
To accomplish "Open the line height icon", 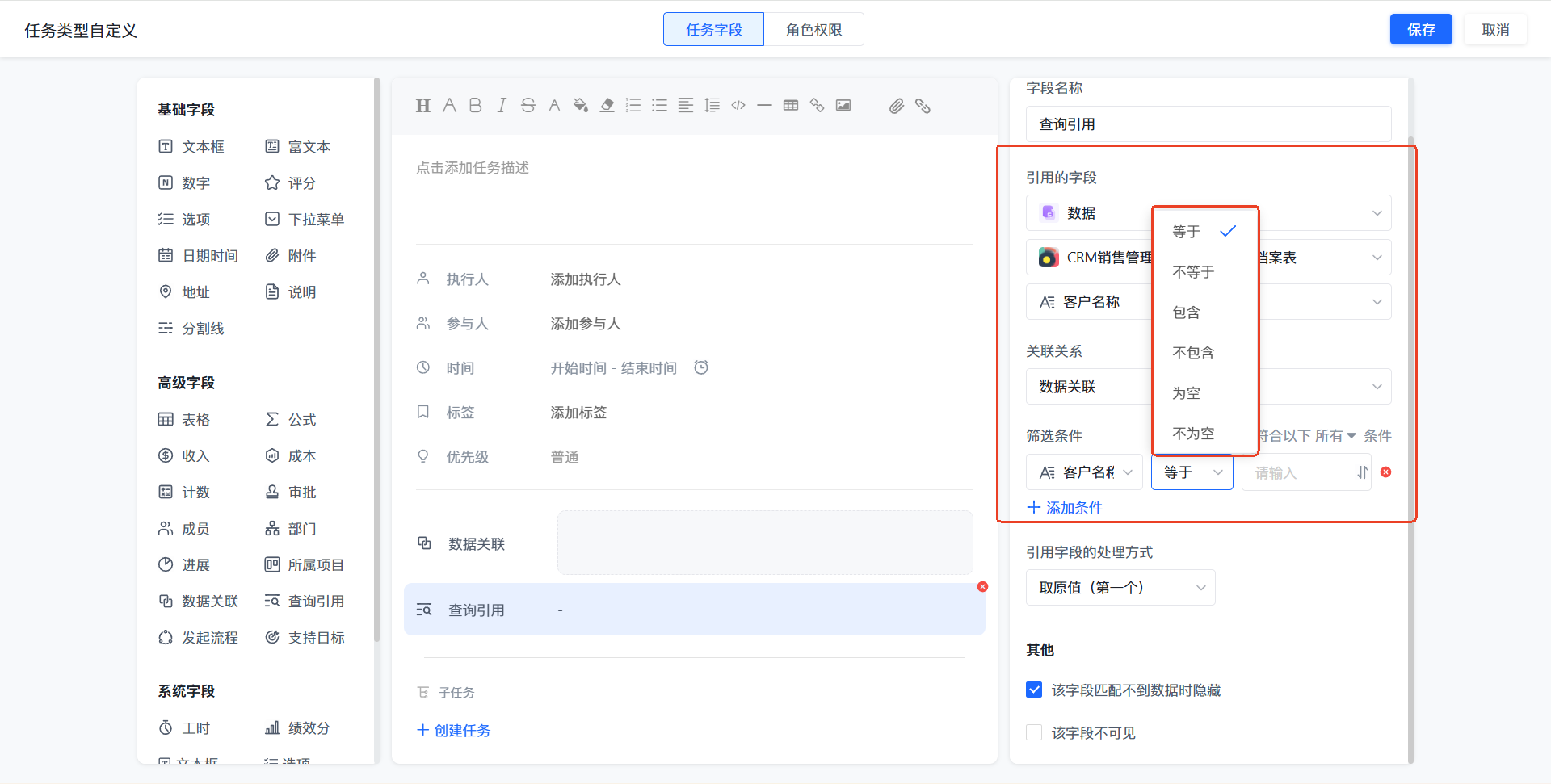I will (x=712, y=106).
